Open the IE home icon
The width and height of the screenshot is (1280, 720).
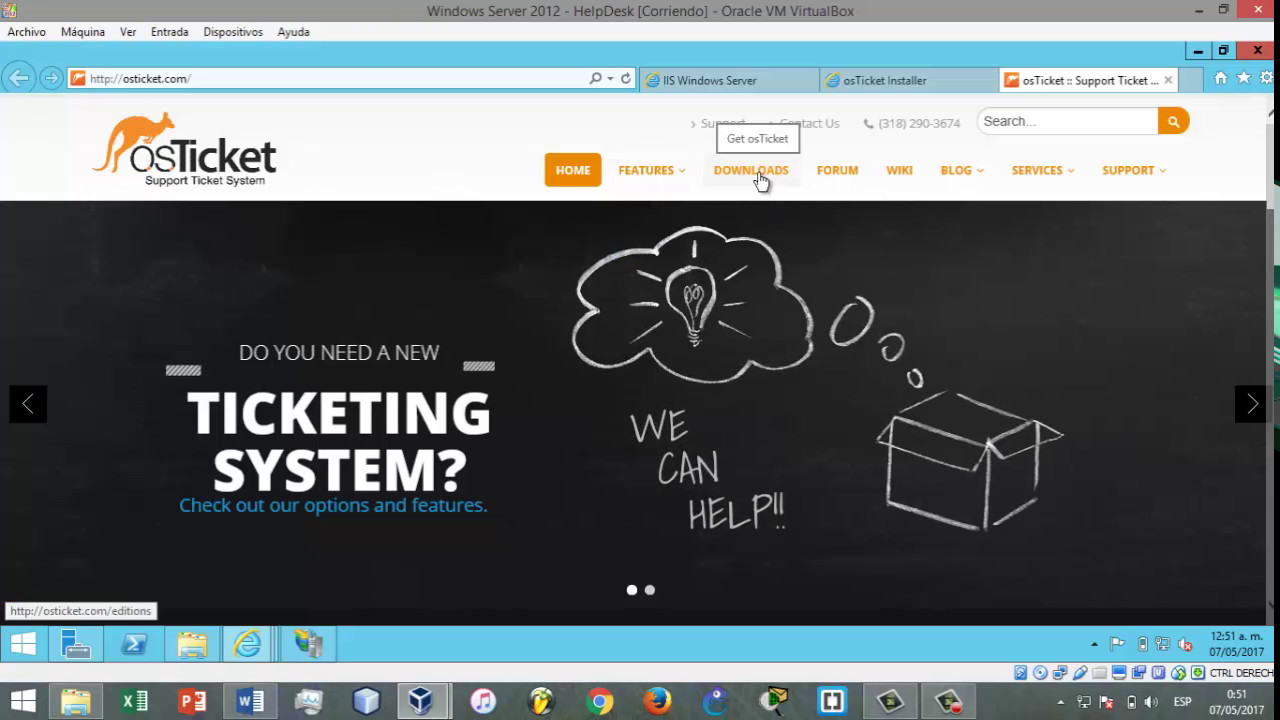(1220, 78)
